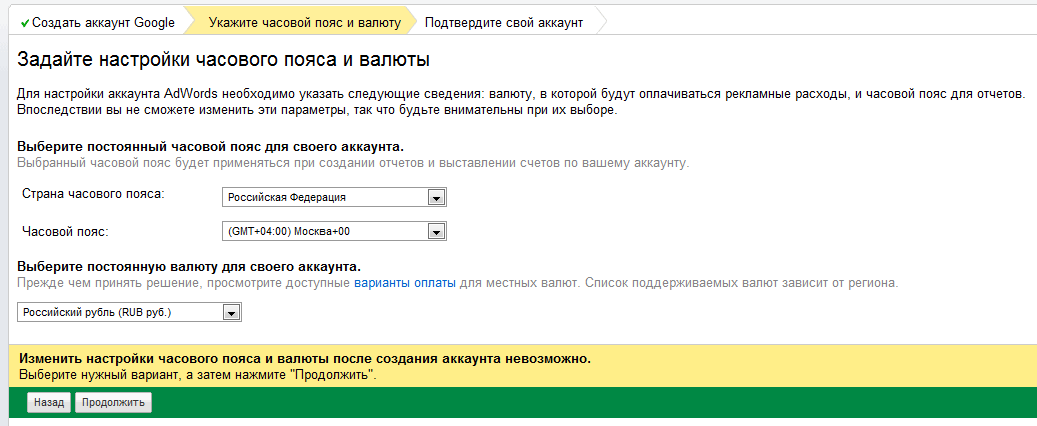Viewport: 1037px width, 426px height.
Task: Click the arrow on the country dropdown
Action: (x=435, y=197)
